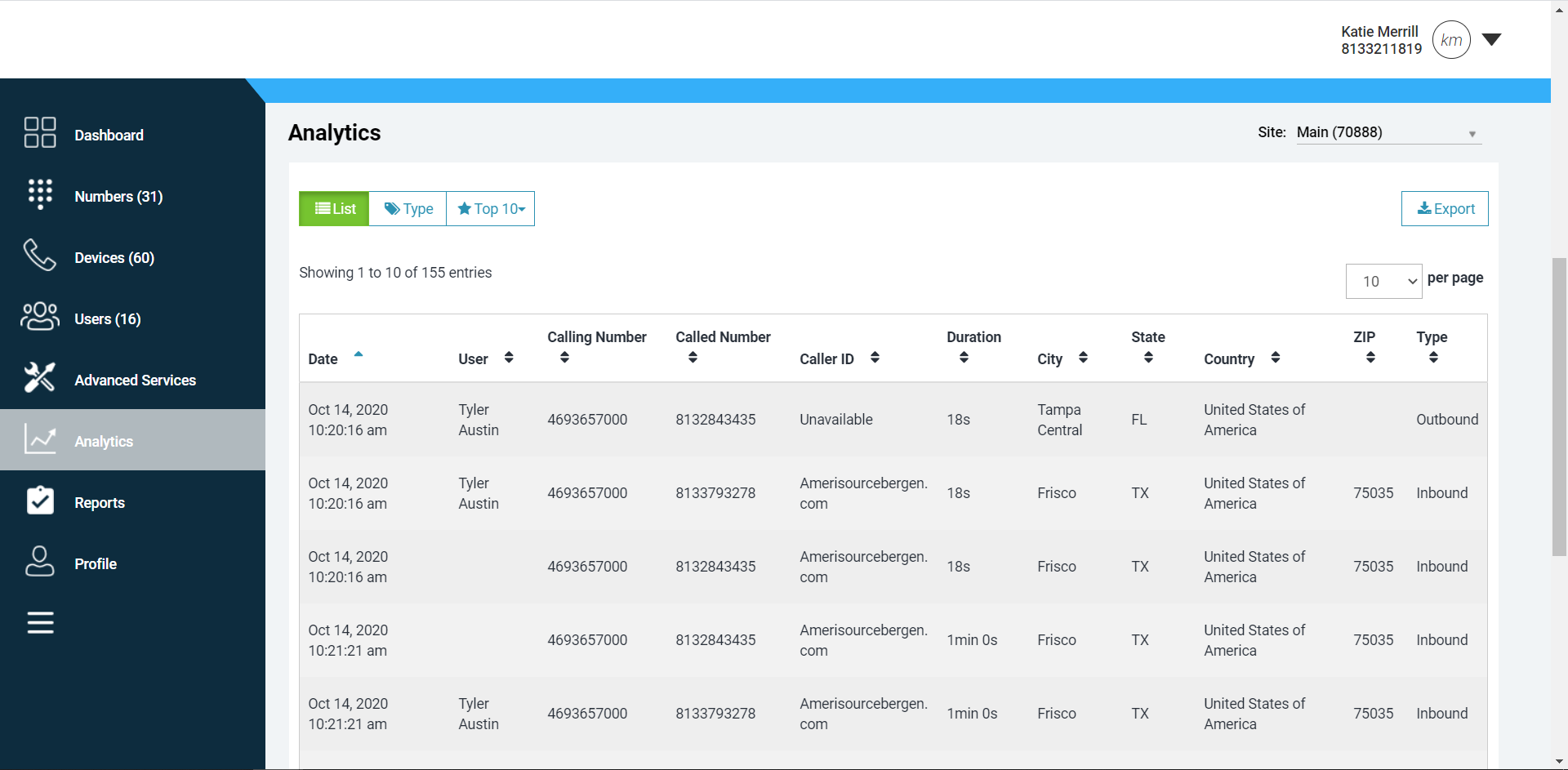
Task: Expand the Top 10 dropdown
Action: (491, 209)
